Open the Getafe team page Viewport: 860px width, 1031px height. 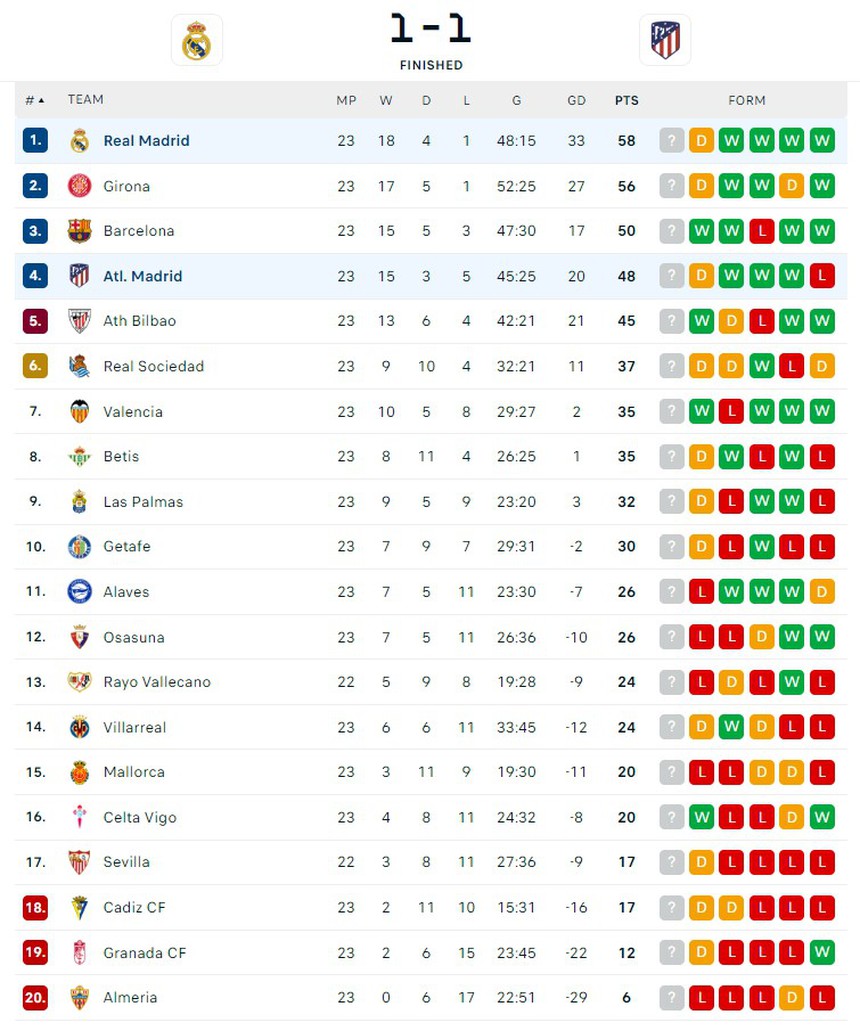(127, 546)
